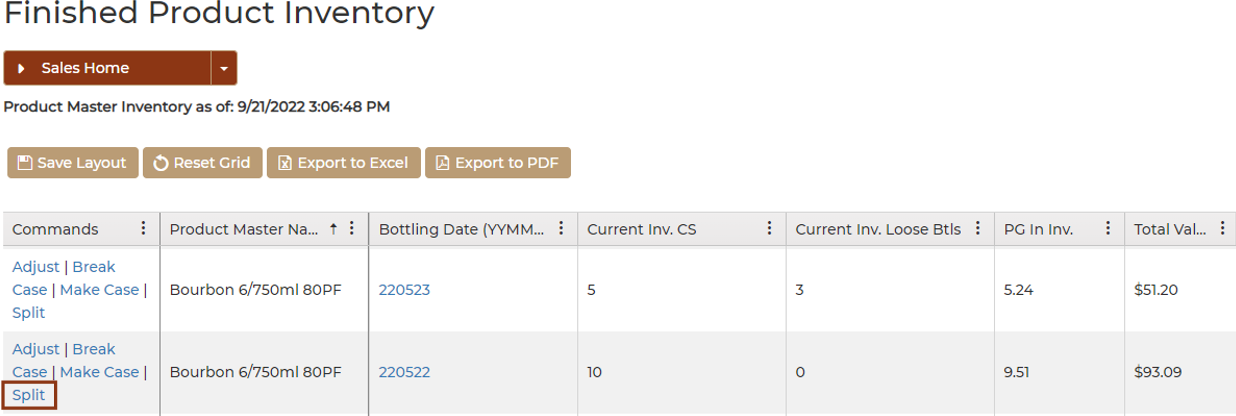The height and width of the screenshot is (416, 1236).
Task: Click Adjust for the 220523 row
Action: [x=36, y=267]
